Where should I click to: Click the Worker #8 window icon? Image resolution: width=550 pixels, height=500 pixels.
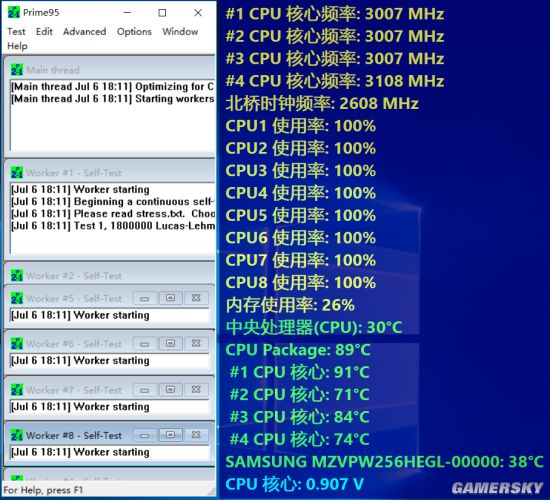[x=16, y=435]
